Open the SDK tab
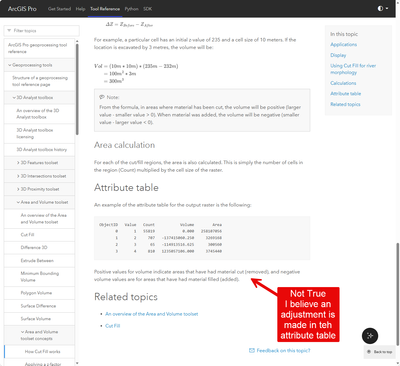 (x=148, y=9)
